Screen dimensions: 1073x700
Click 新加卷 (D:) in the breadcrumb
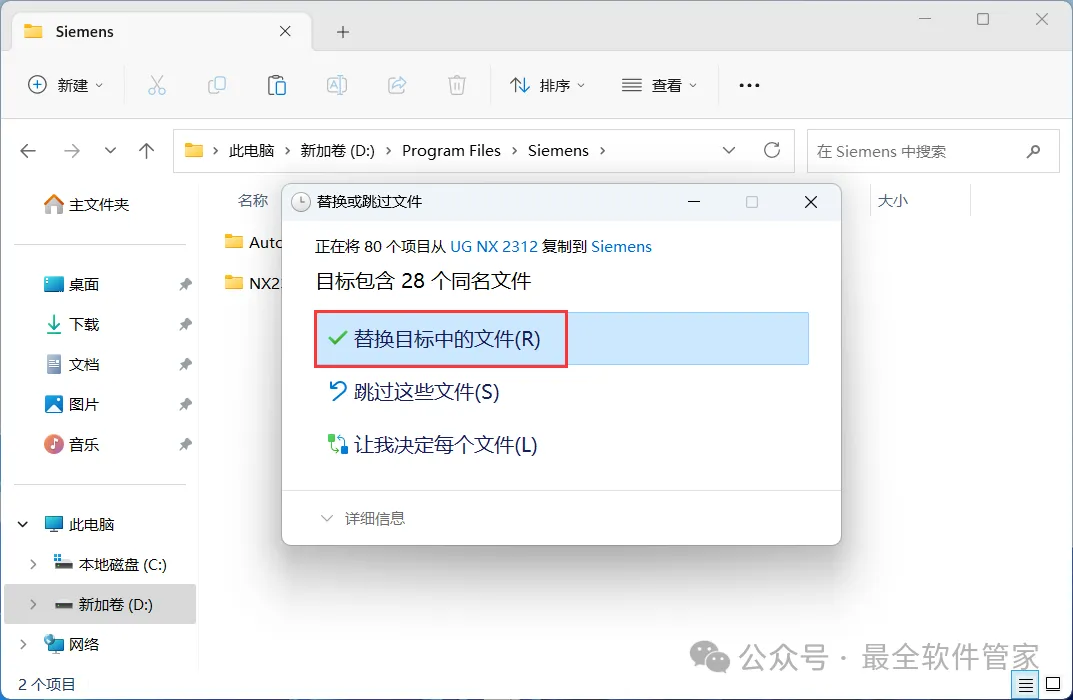tap(337, 151)
